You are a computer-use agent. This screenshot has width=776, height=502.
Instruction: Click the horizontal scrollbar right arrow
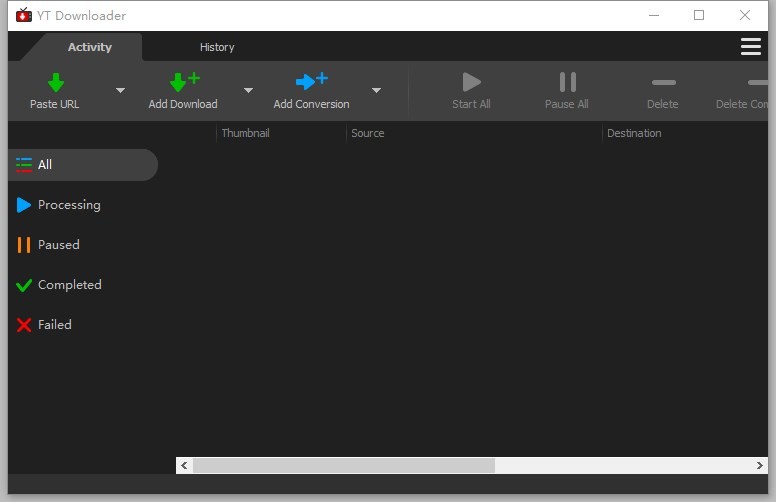[x=760, y=466]
